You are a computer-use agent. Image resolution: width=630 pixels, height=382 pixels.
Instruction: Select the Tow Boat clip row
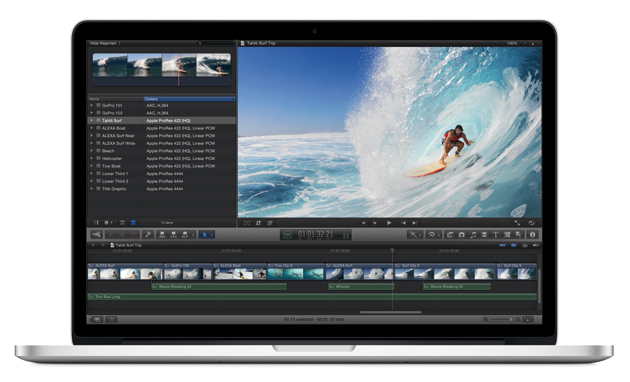coord(162,166)
